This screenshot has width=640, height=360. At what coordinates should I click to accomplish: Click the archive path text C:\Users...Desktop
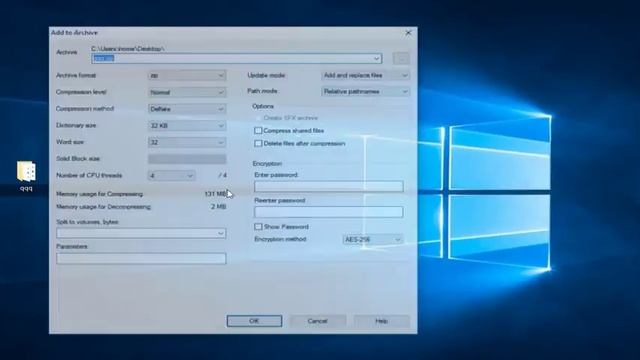coord(128,49)
